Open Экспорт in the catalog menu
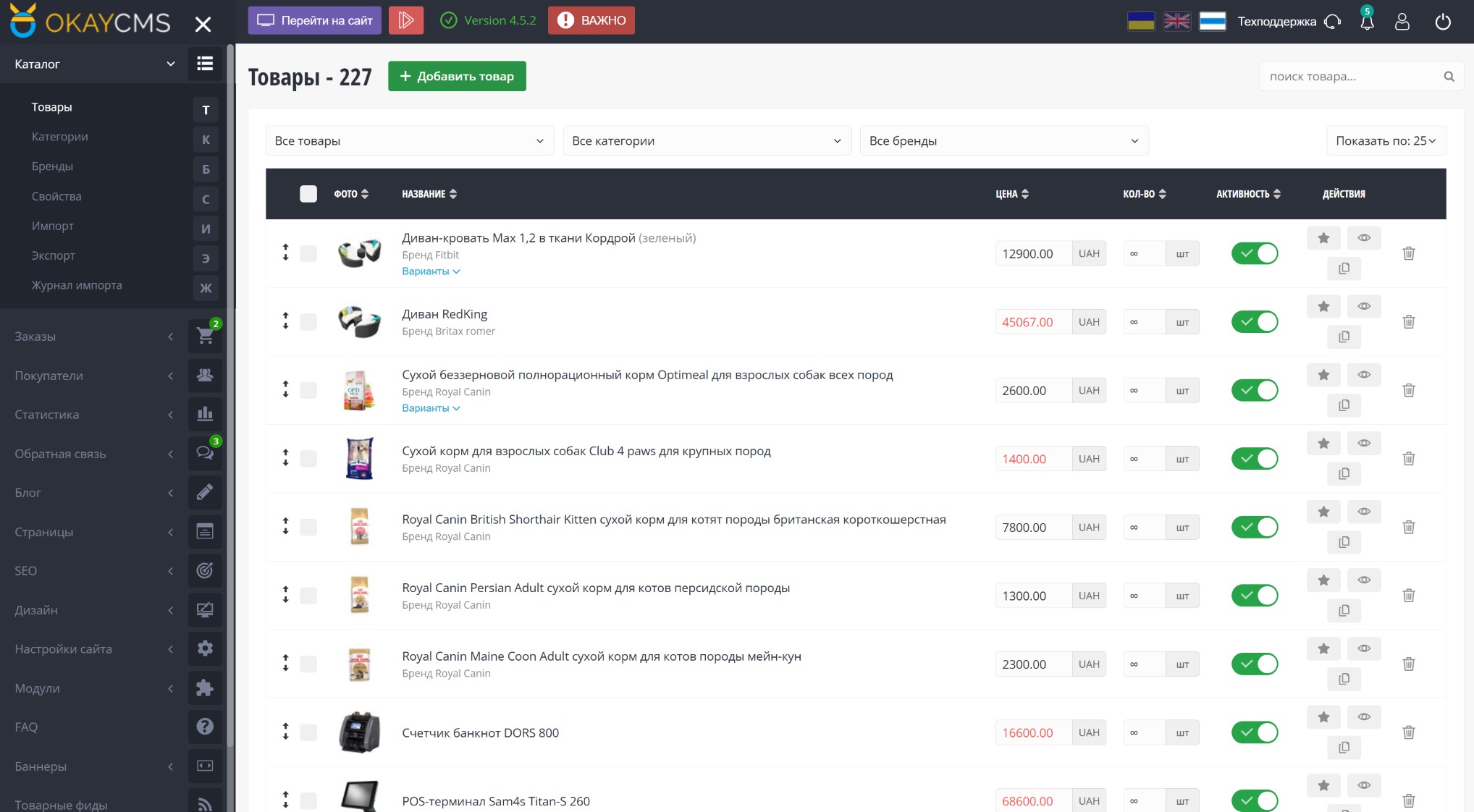Viewport: 1474px width, 812px height. point(54,255)
